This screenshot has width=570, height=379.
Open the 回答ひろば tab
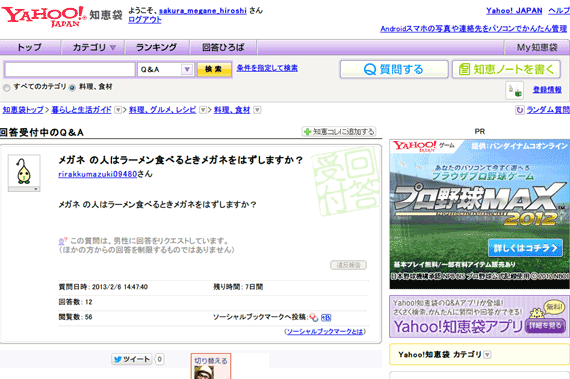pos(223,47)
